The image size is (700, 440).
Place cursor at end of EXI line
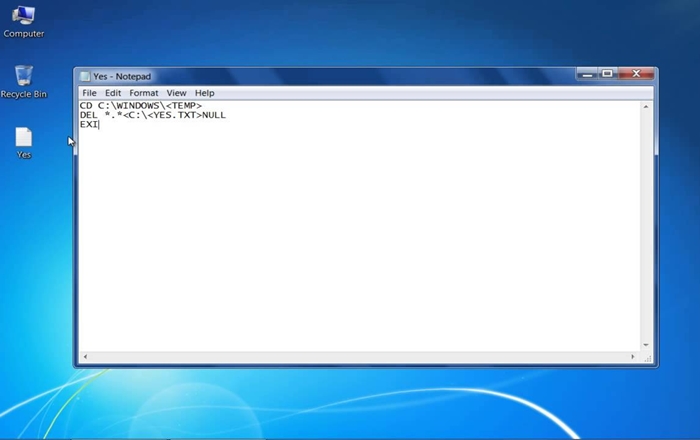(99, 125)
